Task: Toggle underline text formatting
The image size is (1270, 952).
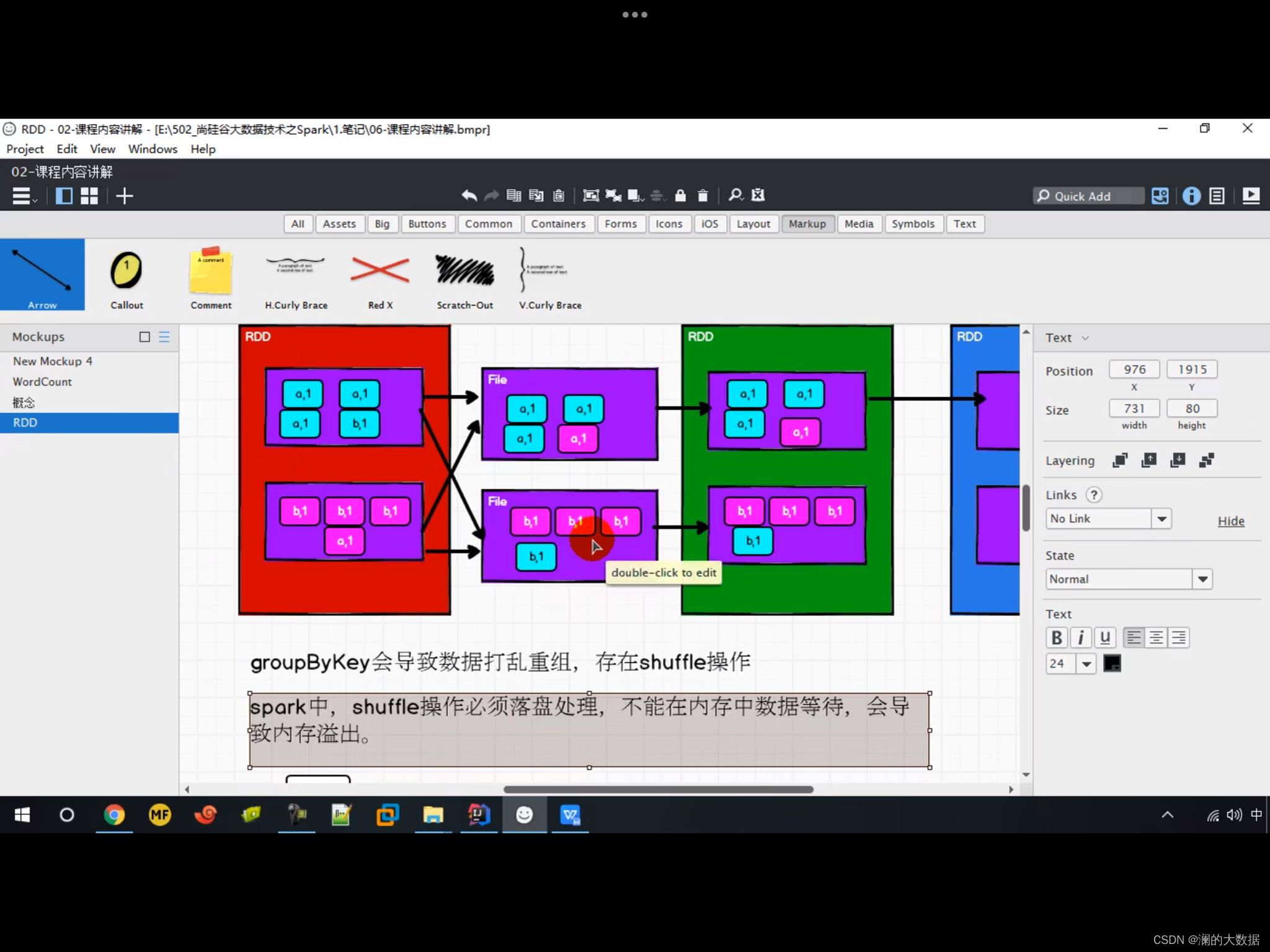Action: [1104, 637]
